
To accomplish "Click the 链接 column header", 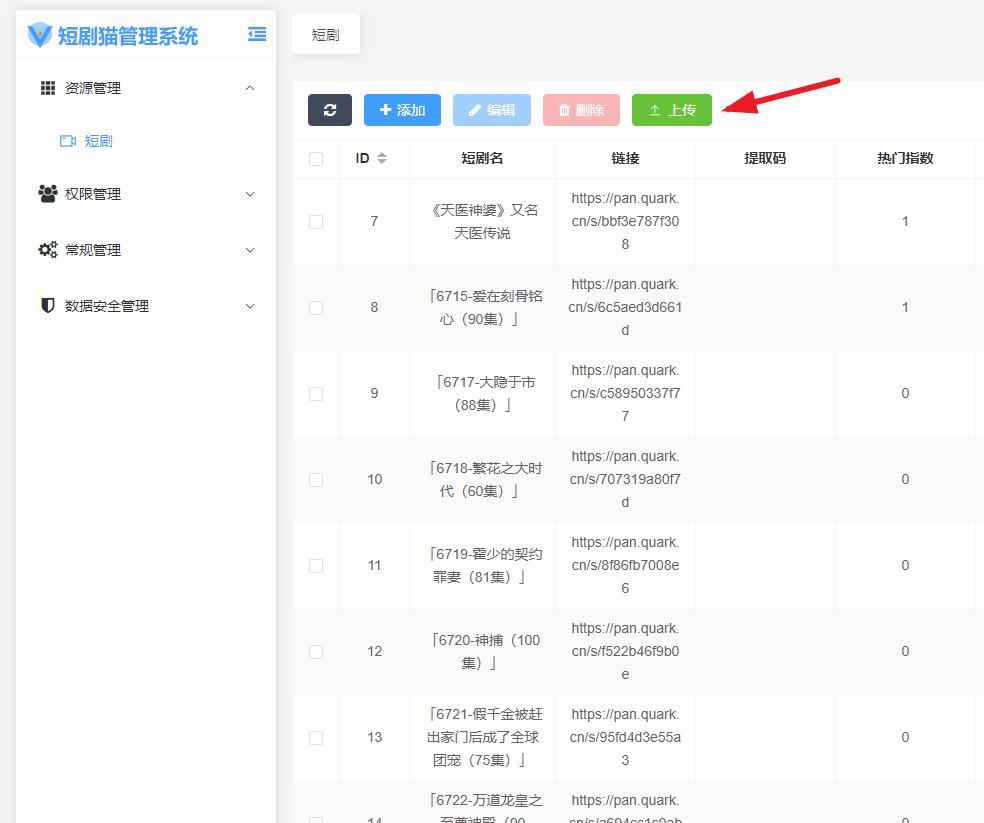I will pyautogui.click(x=625, y=158).
